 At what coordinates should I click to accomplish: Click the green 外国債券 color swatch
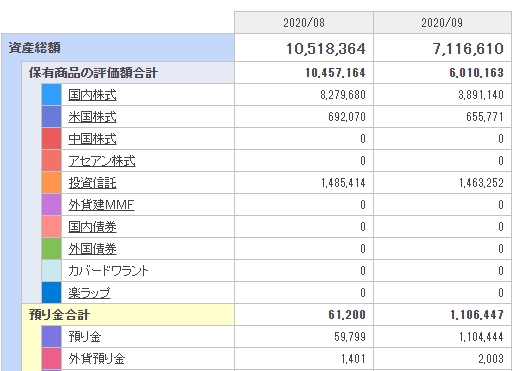52,249
